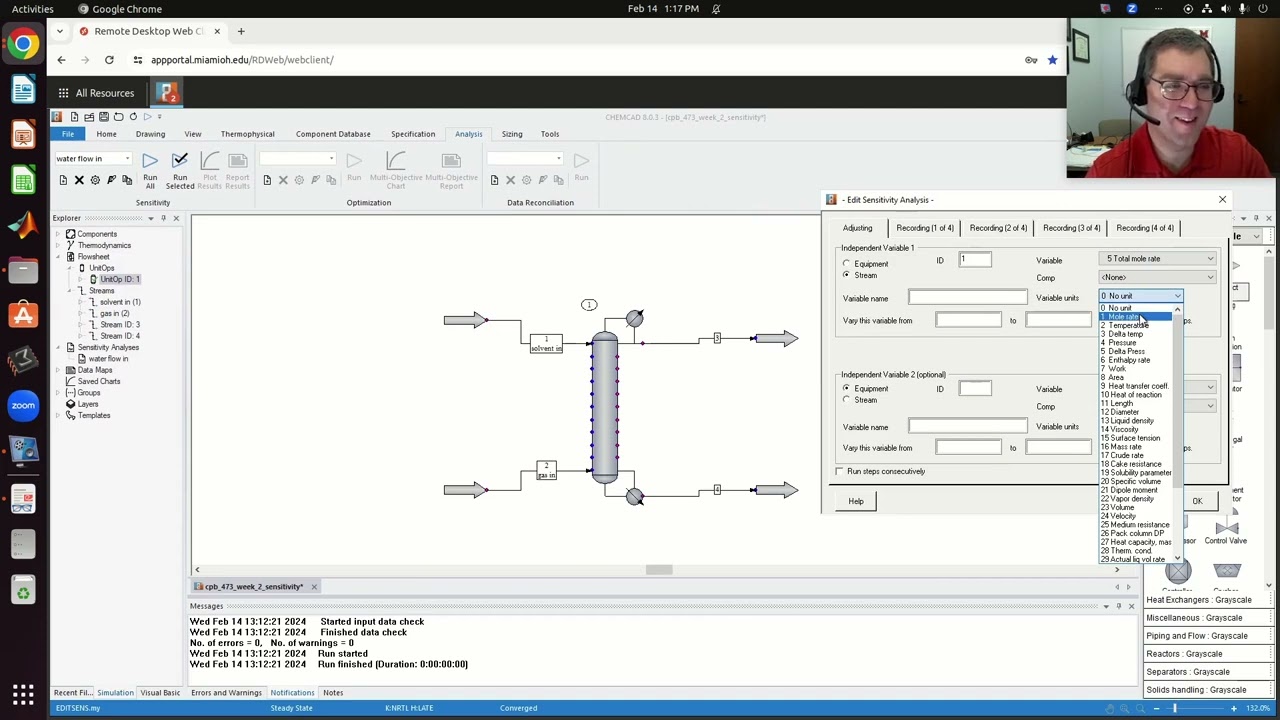Open the Variable dropdown showing 5 Total mole rate
Viewport: 1280px width, 720px height.
pos(1158,259)
